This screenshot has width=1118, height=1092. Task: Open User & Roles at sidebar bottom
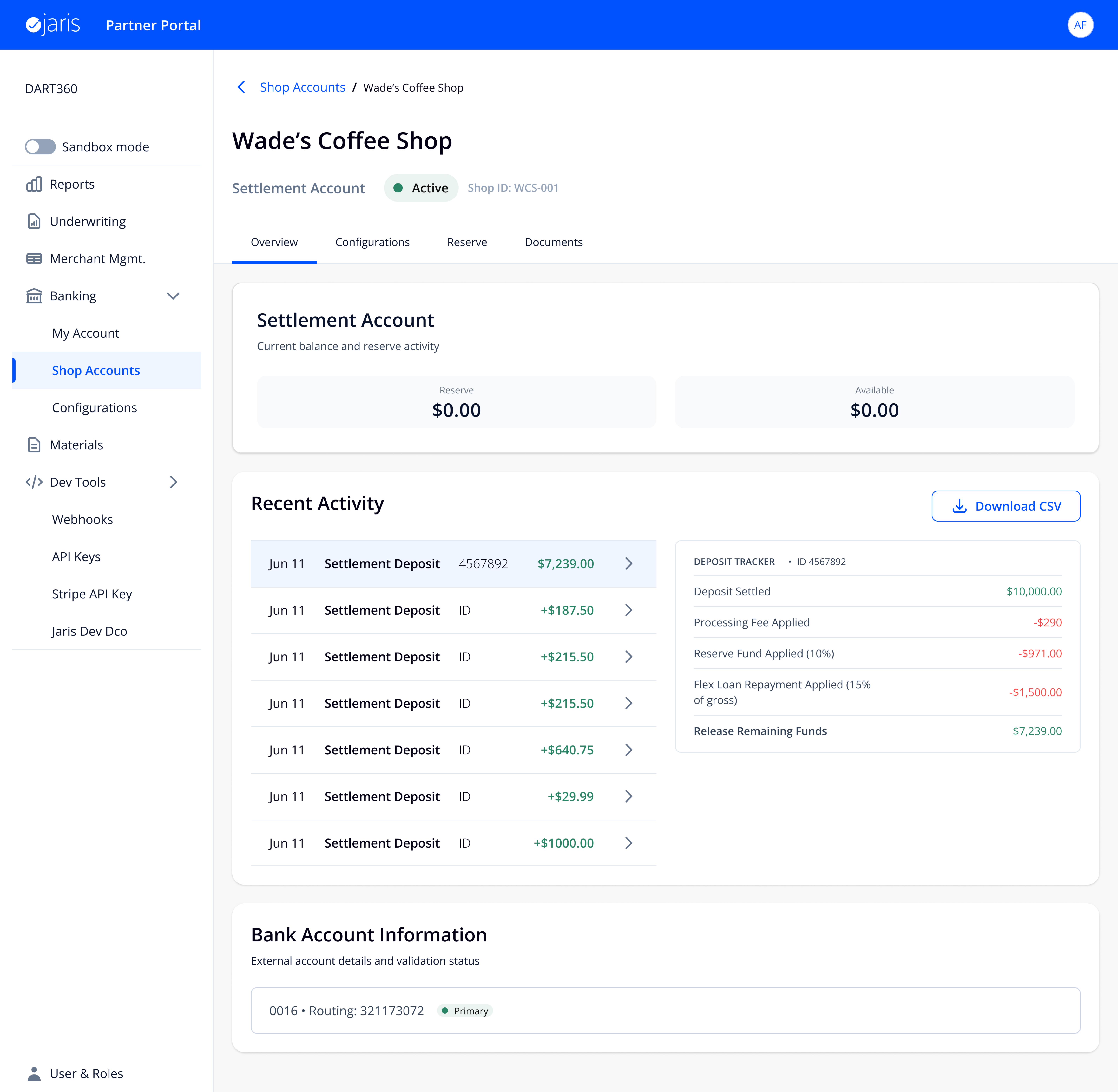point(107,1074)
